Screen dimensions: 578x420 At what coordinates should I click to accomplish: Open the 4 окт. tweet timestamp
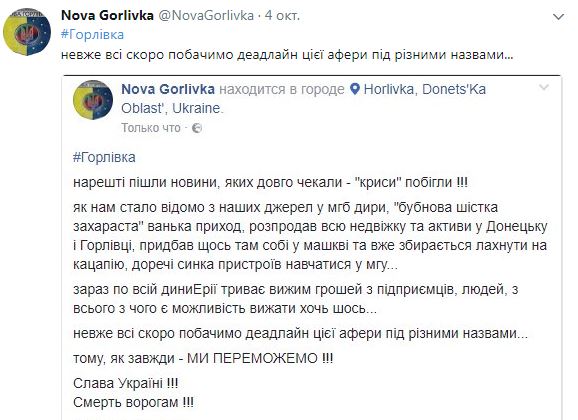pos(282,15)
